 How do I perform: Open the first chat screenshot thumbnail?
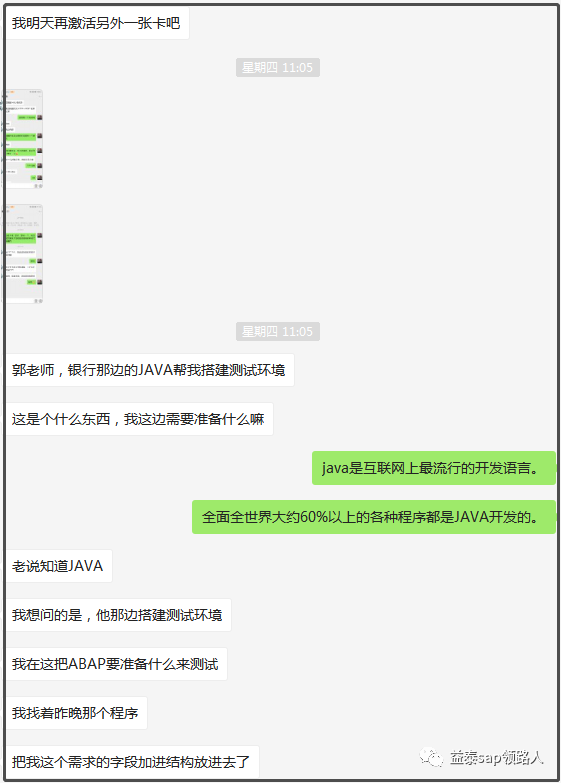pos(24,139)
